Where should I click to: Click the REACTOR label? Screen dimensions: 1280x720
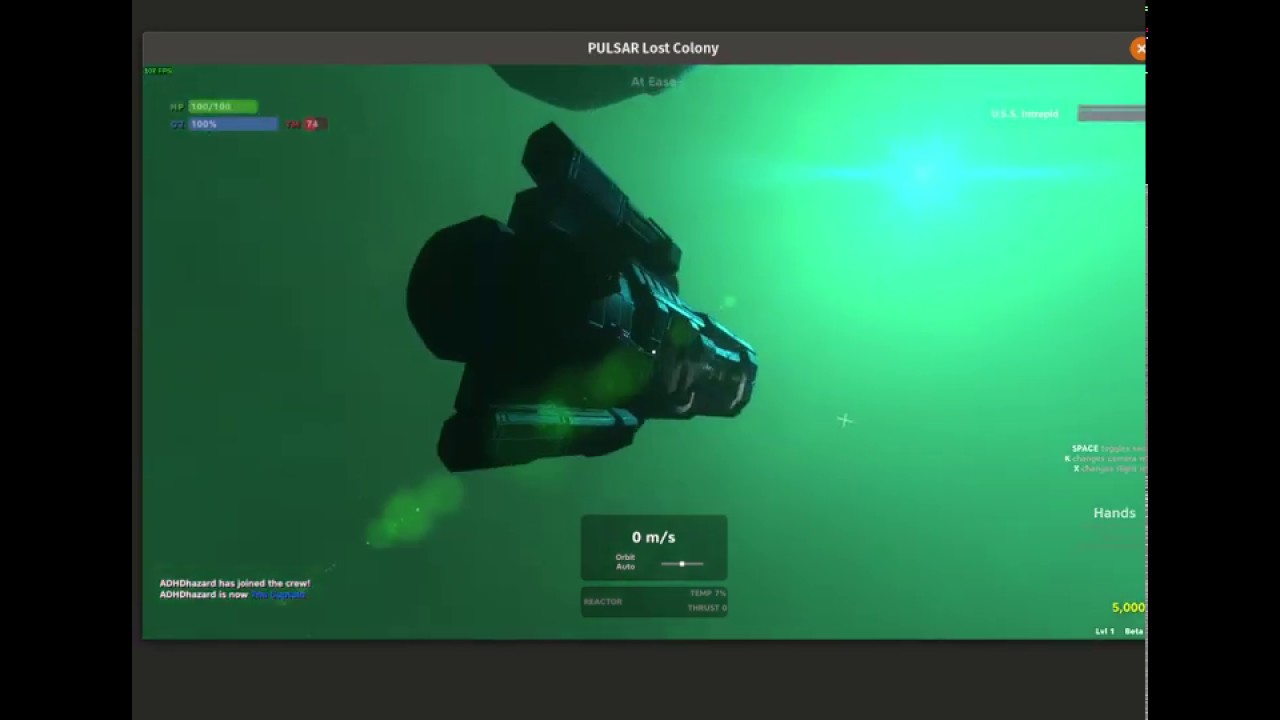click(603, 602)
